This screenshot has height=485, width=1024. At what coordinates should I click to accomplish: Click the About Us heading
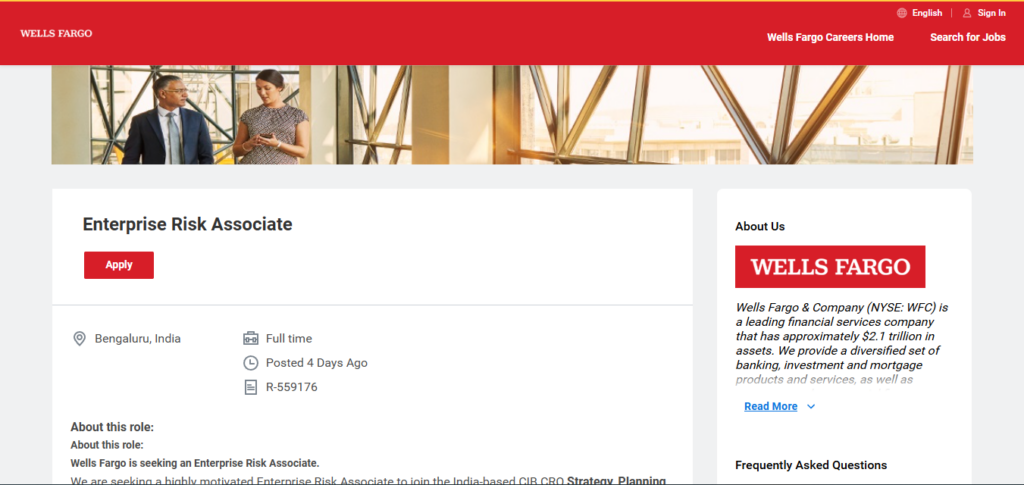[760, 227]
